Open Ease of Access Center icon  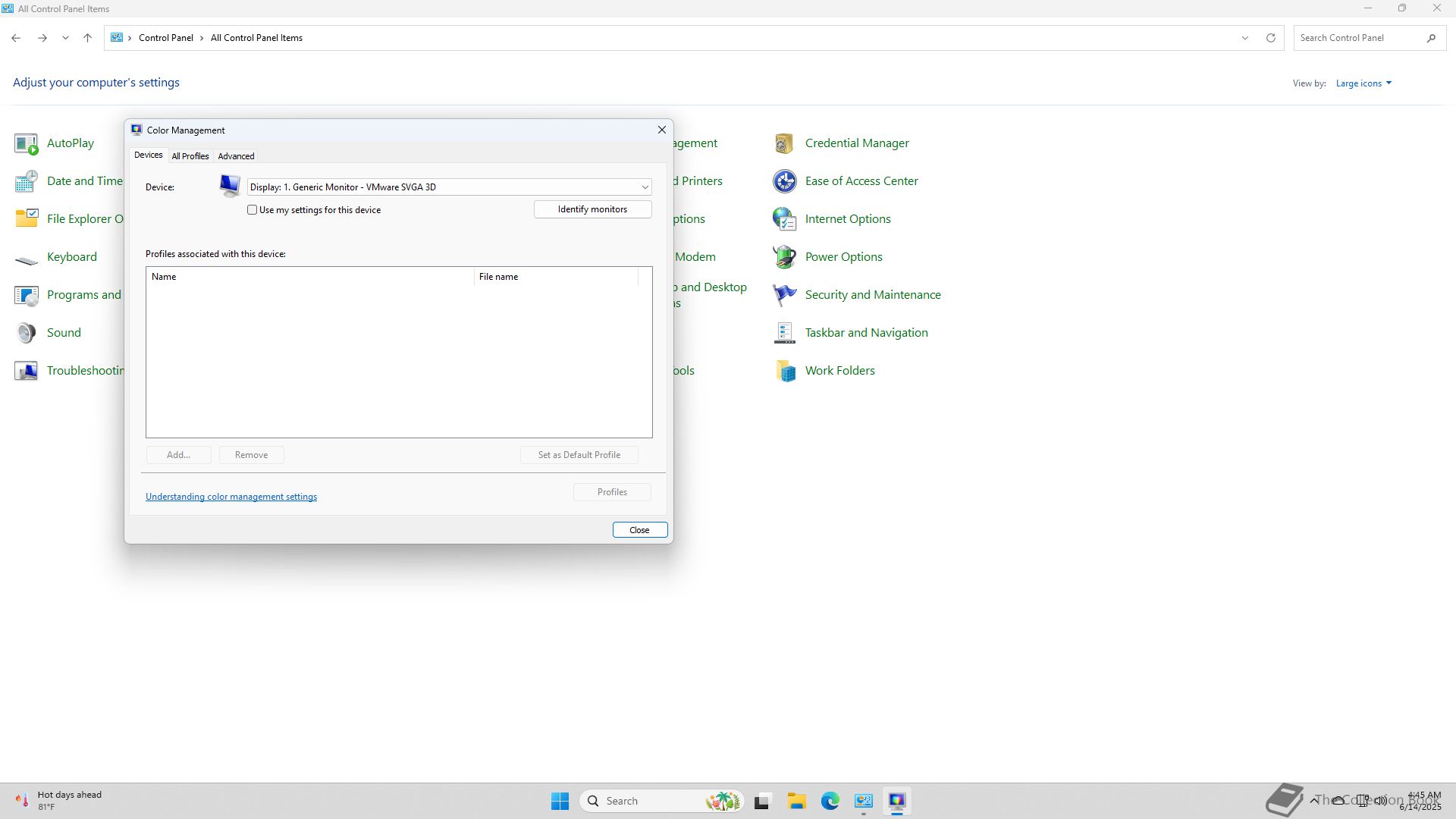[x=784, y=181]
